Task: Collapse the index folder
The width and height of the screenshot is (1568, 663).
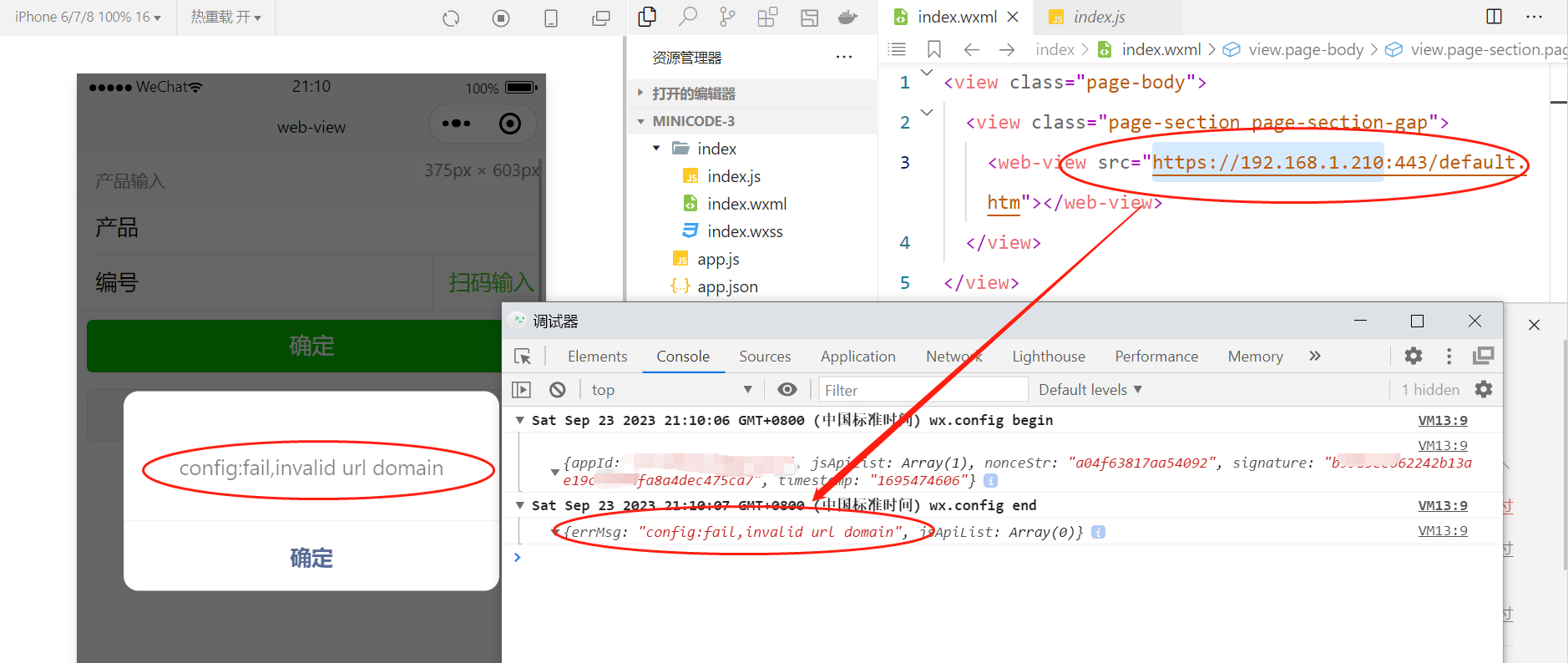Action: (656, 148)
